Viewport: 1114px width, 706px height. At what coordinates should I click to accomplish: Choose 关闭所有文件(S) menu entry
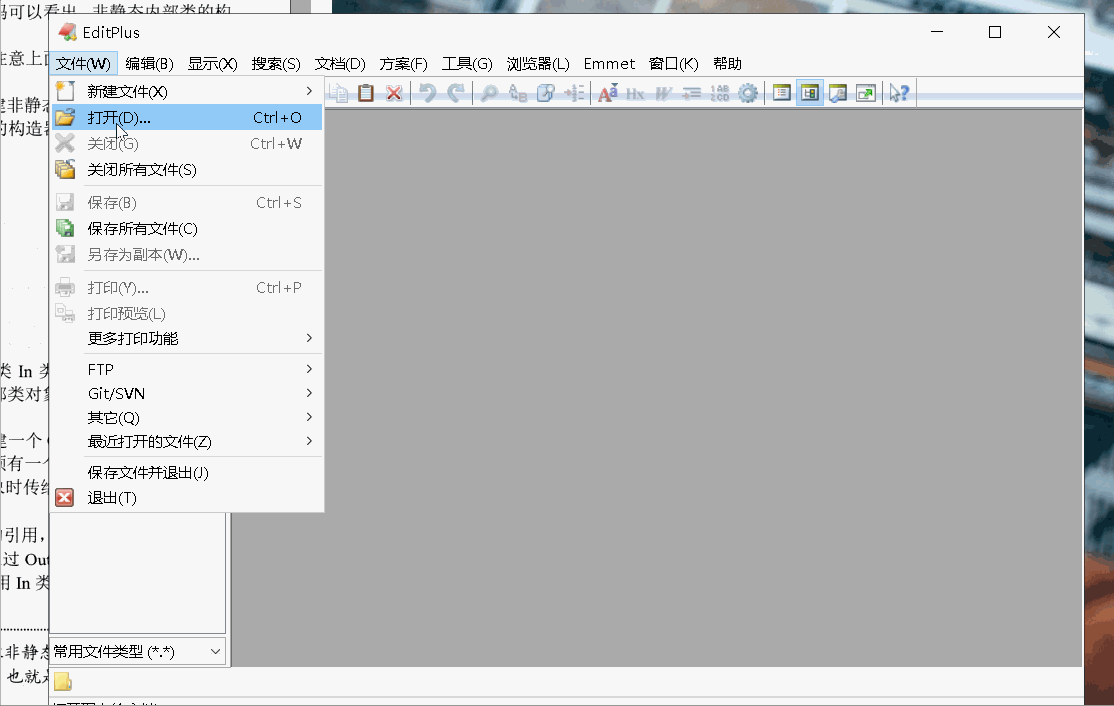click(x=188, y=170)
